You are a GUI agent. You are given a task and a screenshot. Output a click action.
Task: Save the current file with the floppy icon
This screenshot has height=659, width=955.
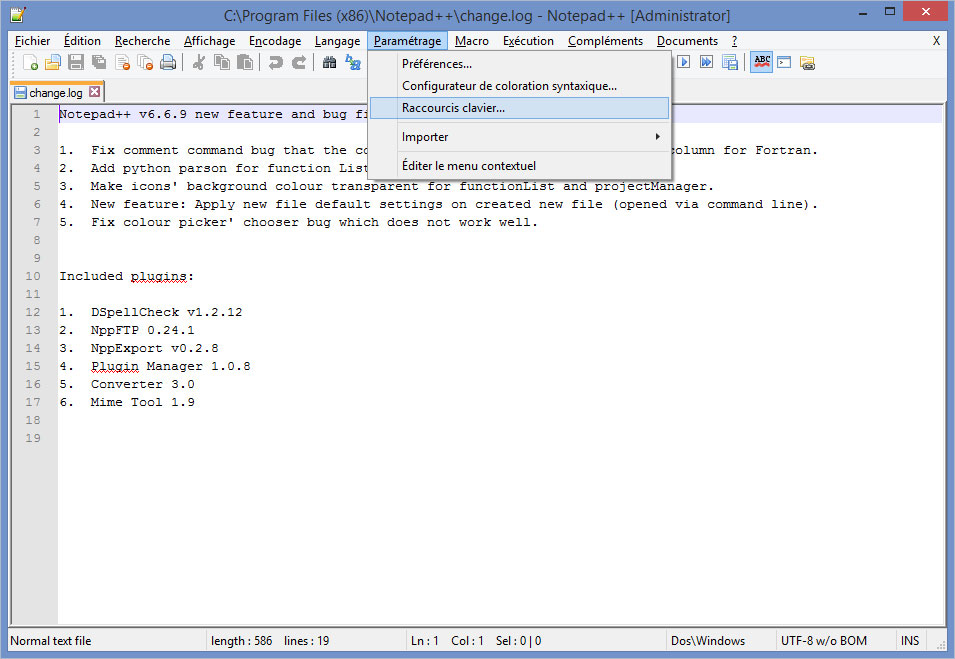coord(76,63)
